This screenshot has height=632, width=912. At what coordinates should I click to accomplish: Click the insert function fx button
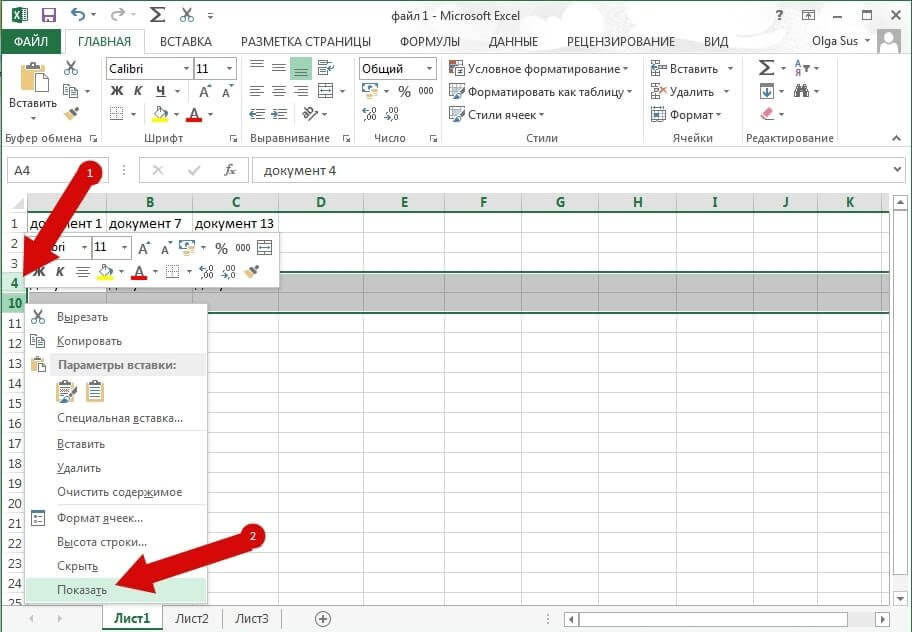pos(230,170)
